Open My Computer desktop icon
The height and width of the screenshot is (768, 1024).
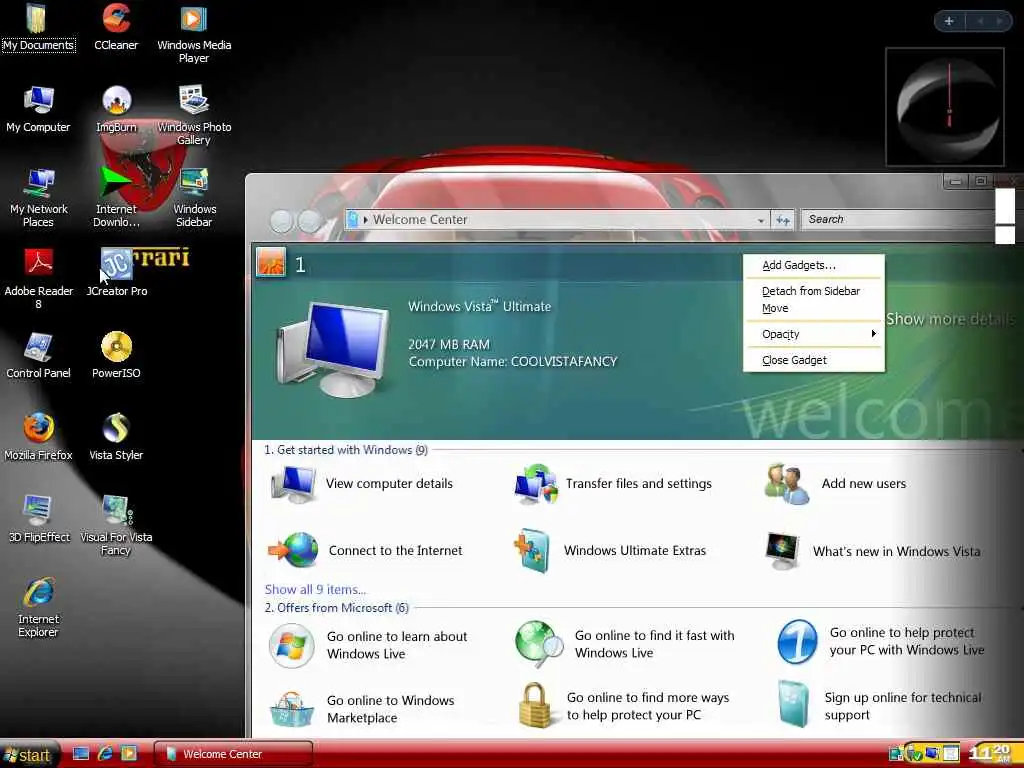coord(38,109)
